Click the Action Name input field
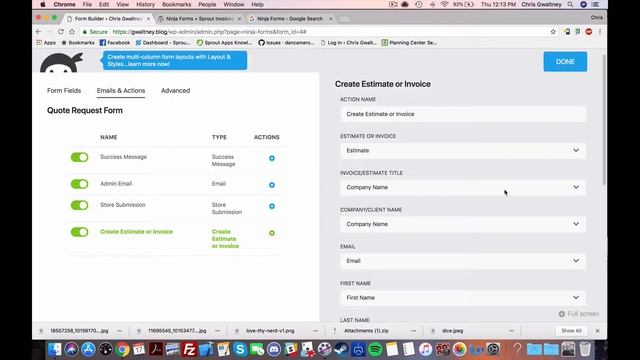 [463, 114]
